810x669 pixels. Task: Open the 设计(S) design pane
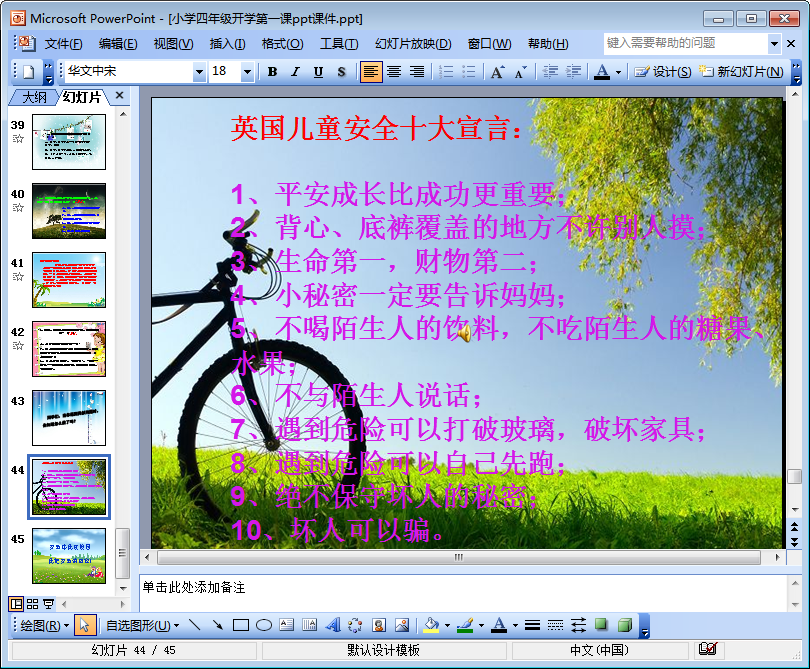tap(663, 72)
